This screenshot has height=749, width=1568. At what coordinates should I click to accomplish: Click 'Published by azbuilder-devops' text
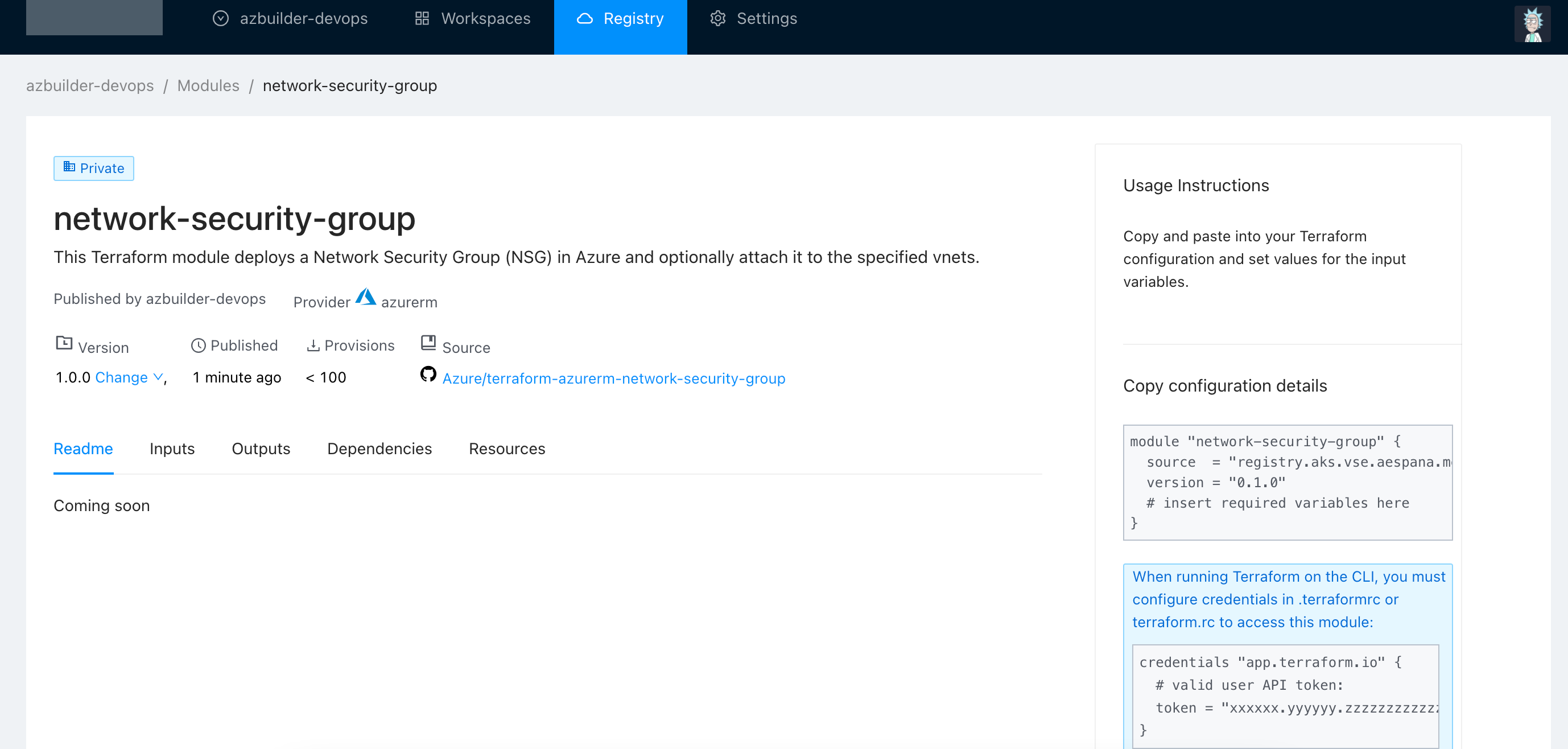tap(159, 299)
